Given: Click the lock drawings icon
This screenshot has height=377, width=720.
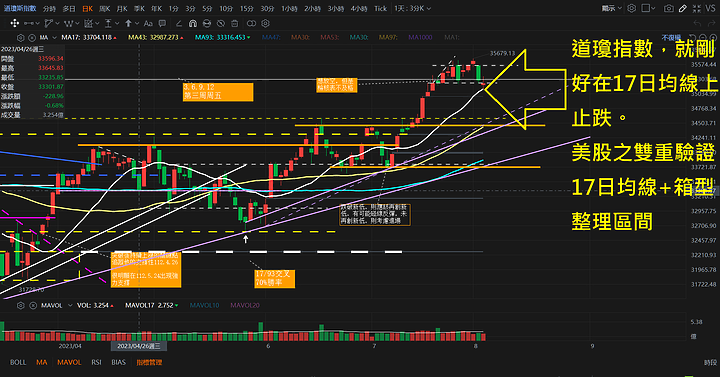Looking at the screenshot, I should 207,23.
